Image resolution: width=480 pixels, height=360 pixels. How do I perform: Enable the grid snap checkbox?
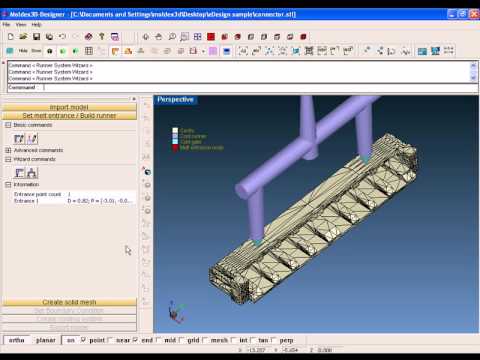point(181,340)
